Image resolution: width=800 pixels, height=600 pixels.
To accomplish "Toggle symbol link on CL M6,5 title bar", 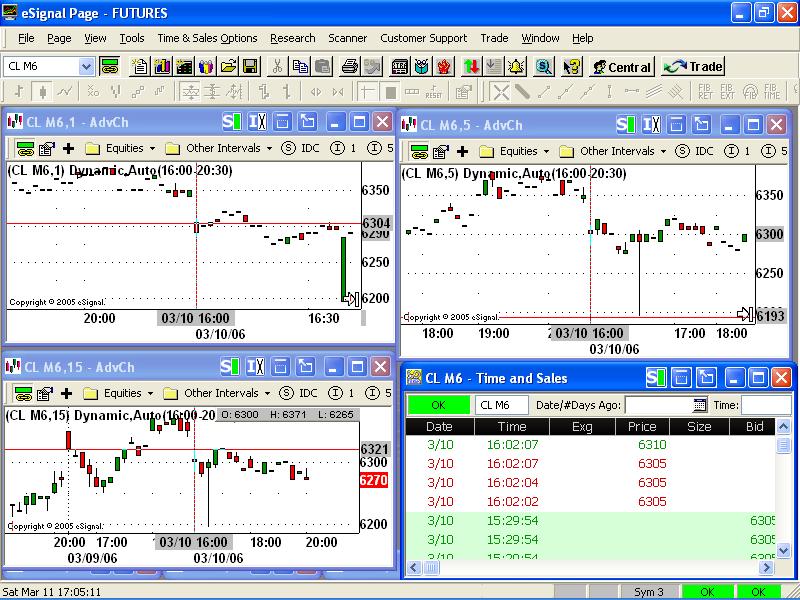I will [627, 124].
